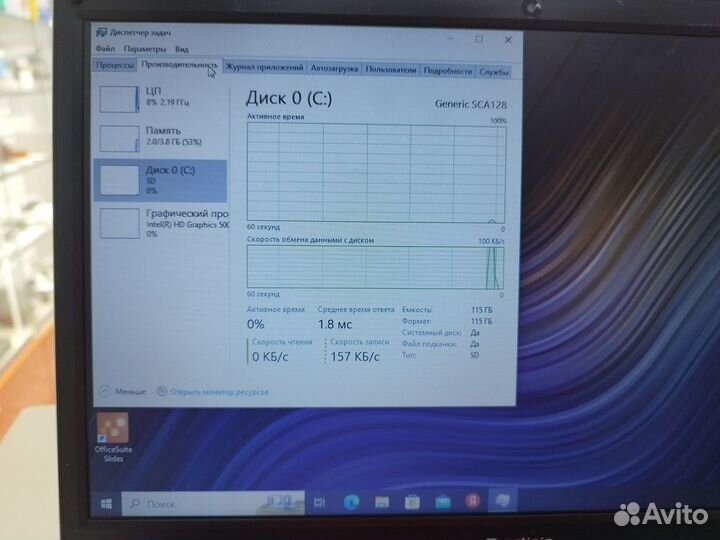Open the OfficeSuite Slides desktop shortcut
720x540 pixels.
tap(113, 437)
